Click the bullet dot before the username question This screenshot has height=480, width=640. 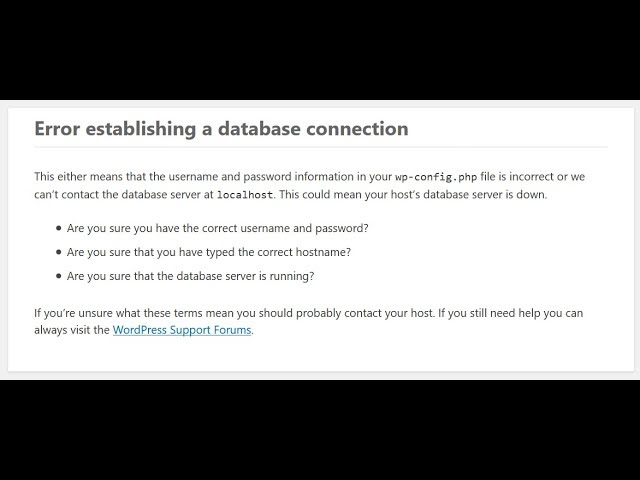tap(59, 228)
